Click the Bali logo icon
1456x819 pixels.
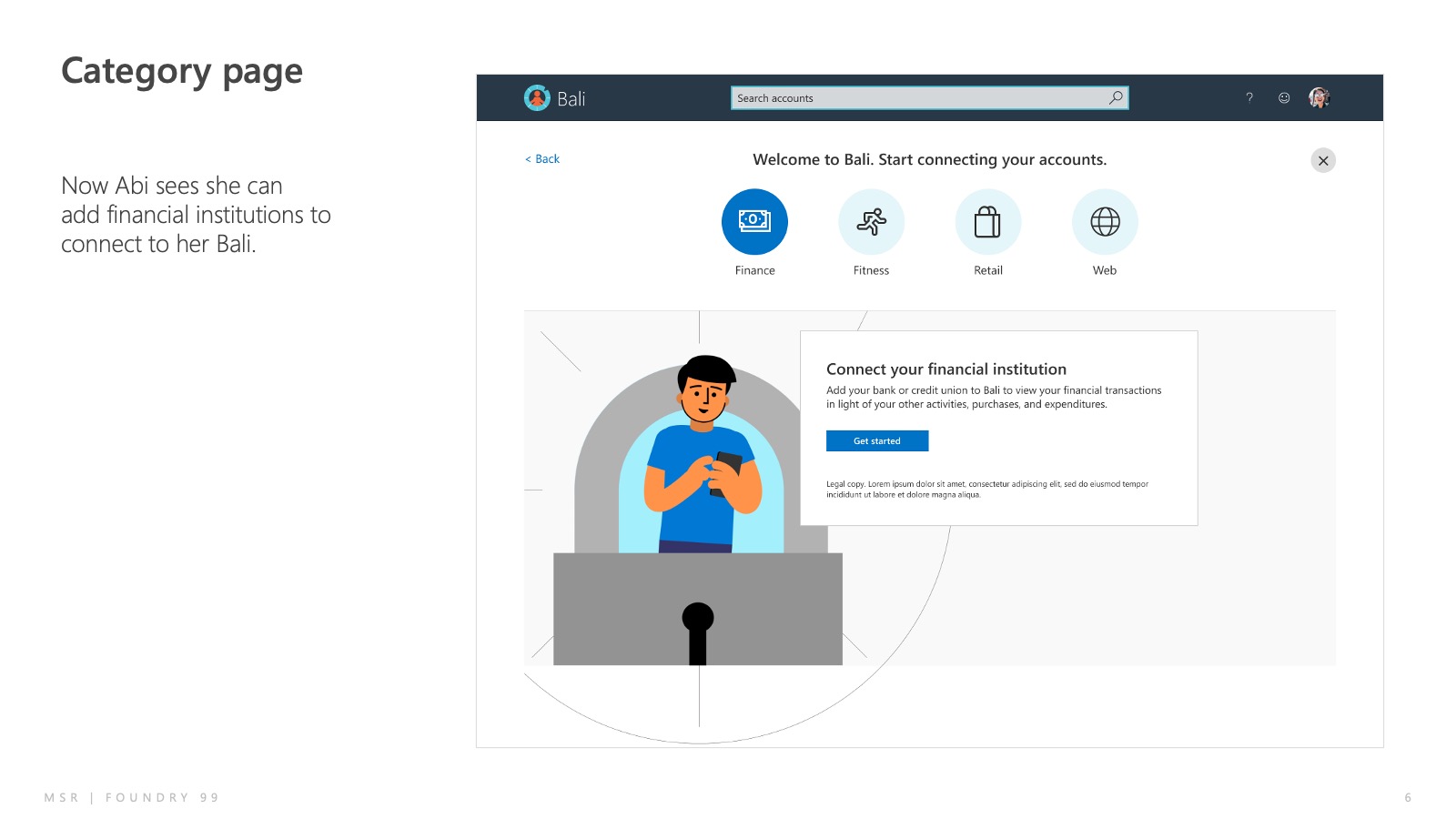[x=537, y=98]
